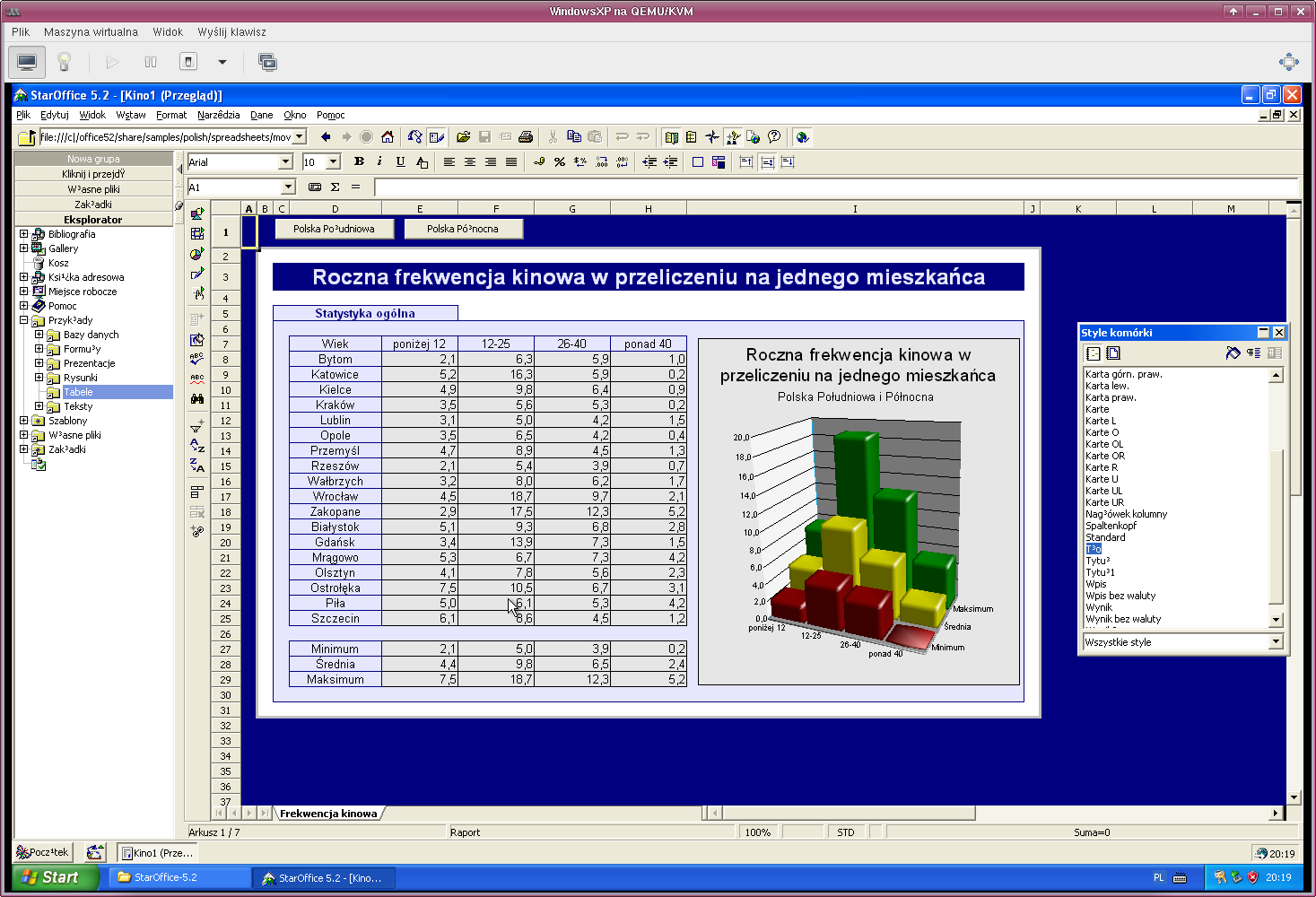Click the Windows Start button
1316x897 pixels.
(x=55, y=877)
